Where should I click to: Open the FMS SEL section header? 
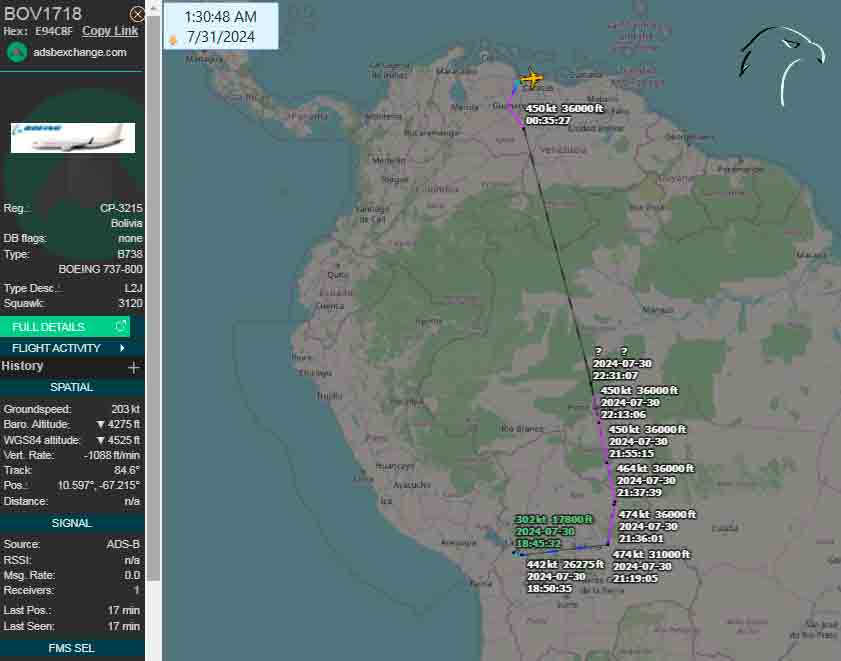72,648
